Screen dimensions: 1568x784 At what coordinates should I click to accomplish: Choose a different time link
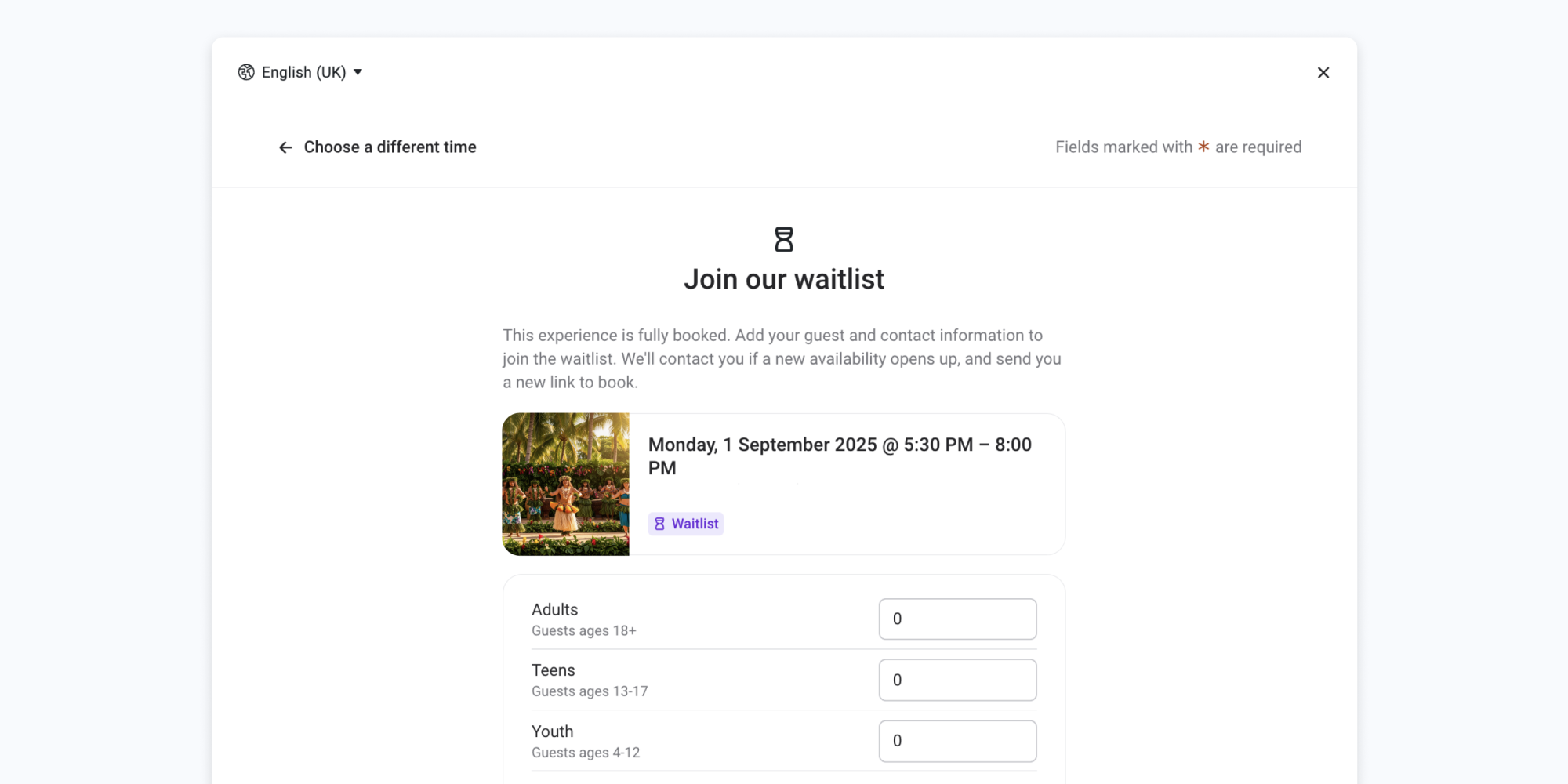pyautogui.click(x=390, y=147)
